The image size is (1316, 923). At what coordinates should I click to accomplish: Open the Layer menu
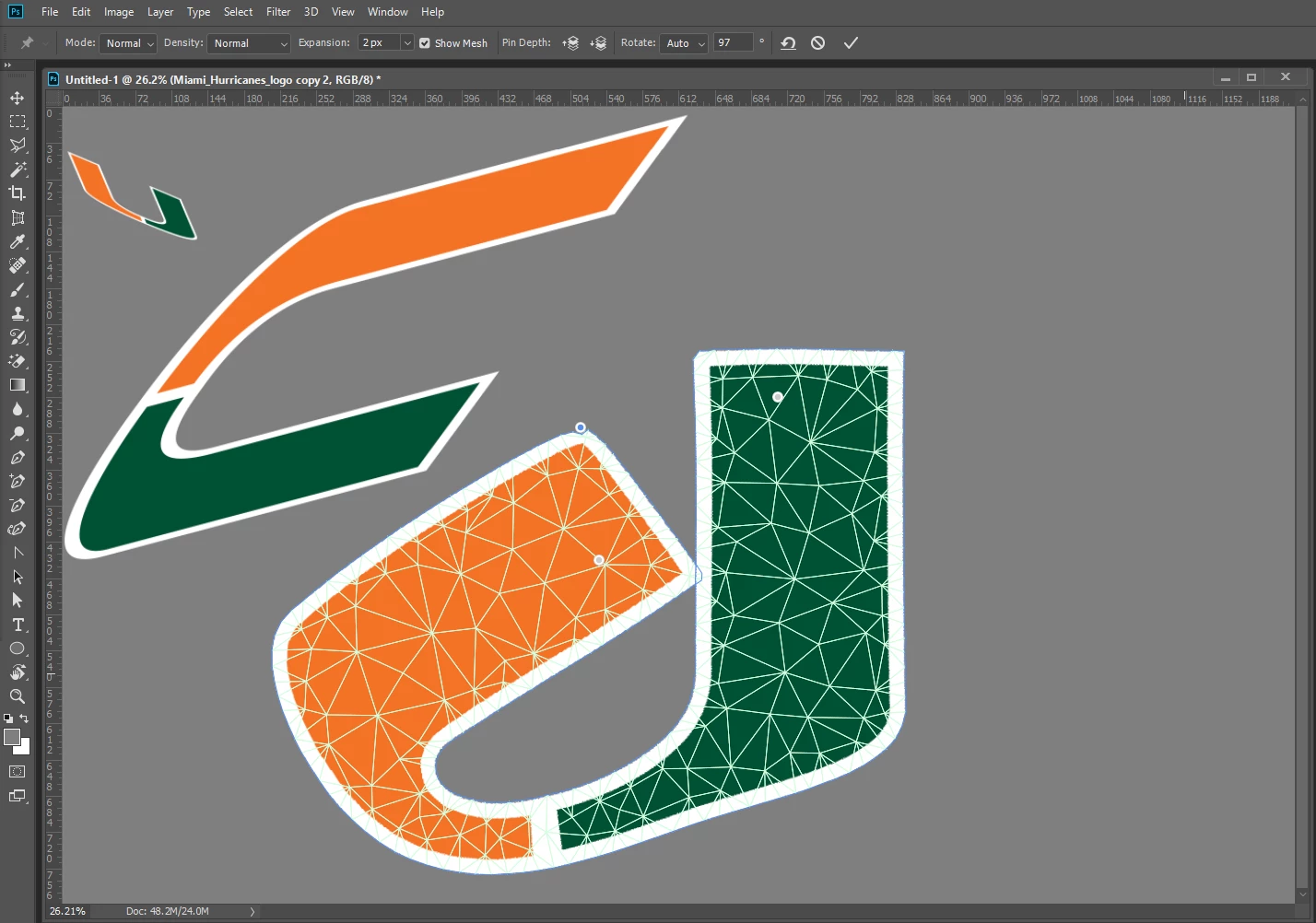coord(160,12)
